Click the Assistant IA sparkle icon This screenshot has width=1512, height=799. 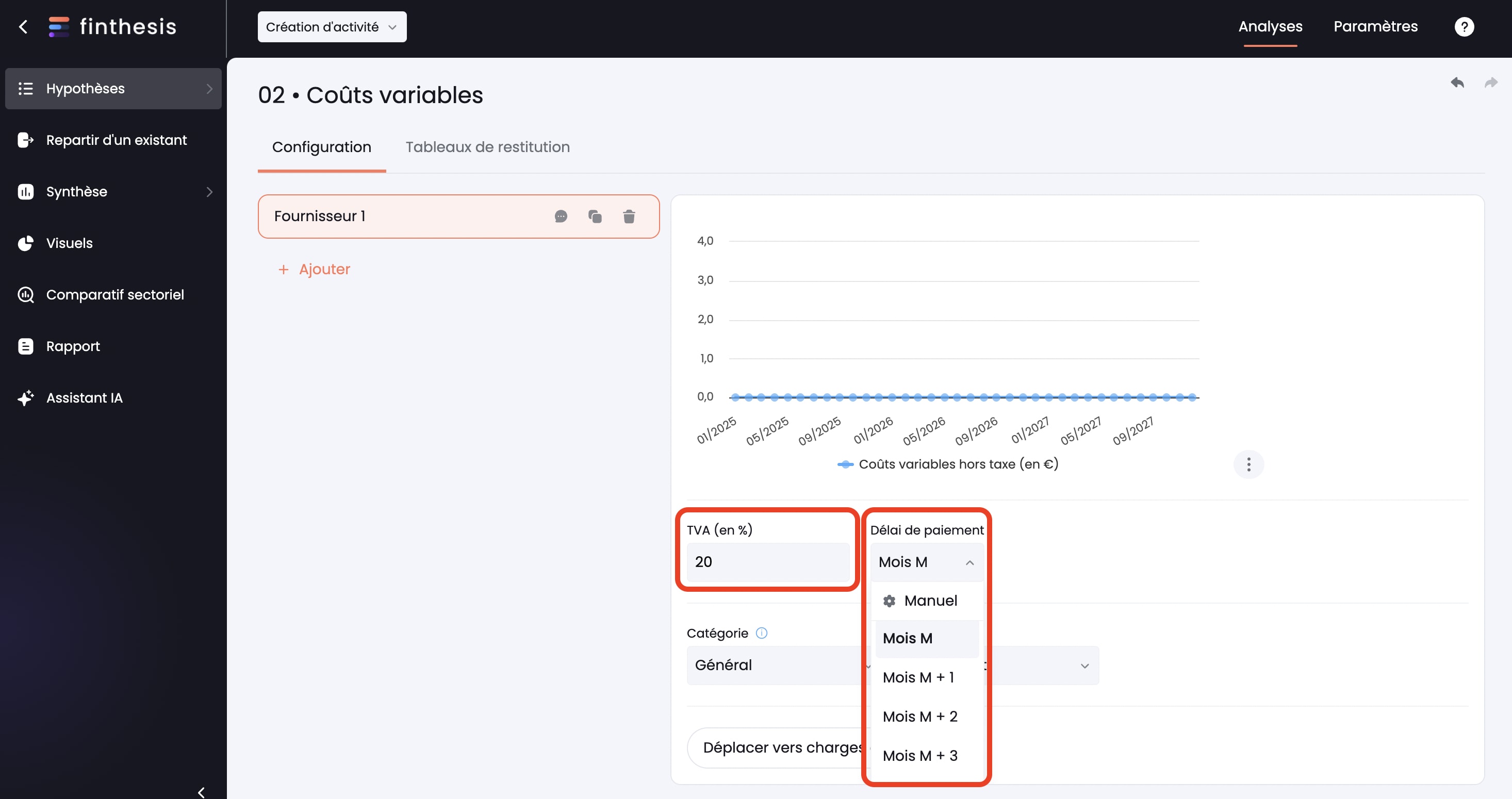tap(25, 398)
